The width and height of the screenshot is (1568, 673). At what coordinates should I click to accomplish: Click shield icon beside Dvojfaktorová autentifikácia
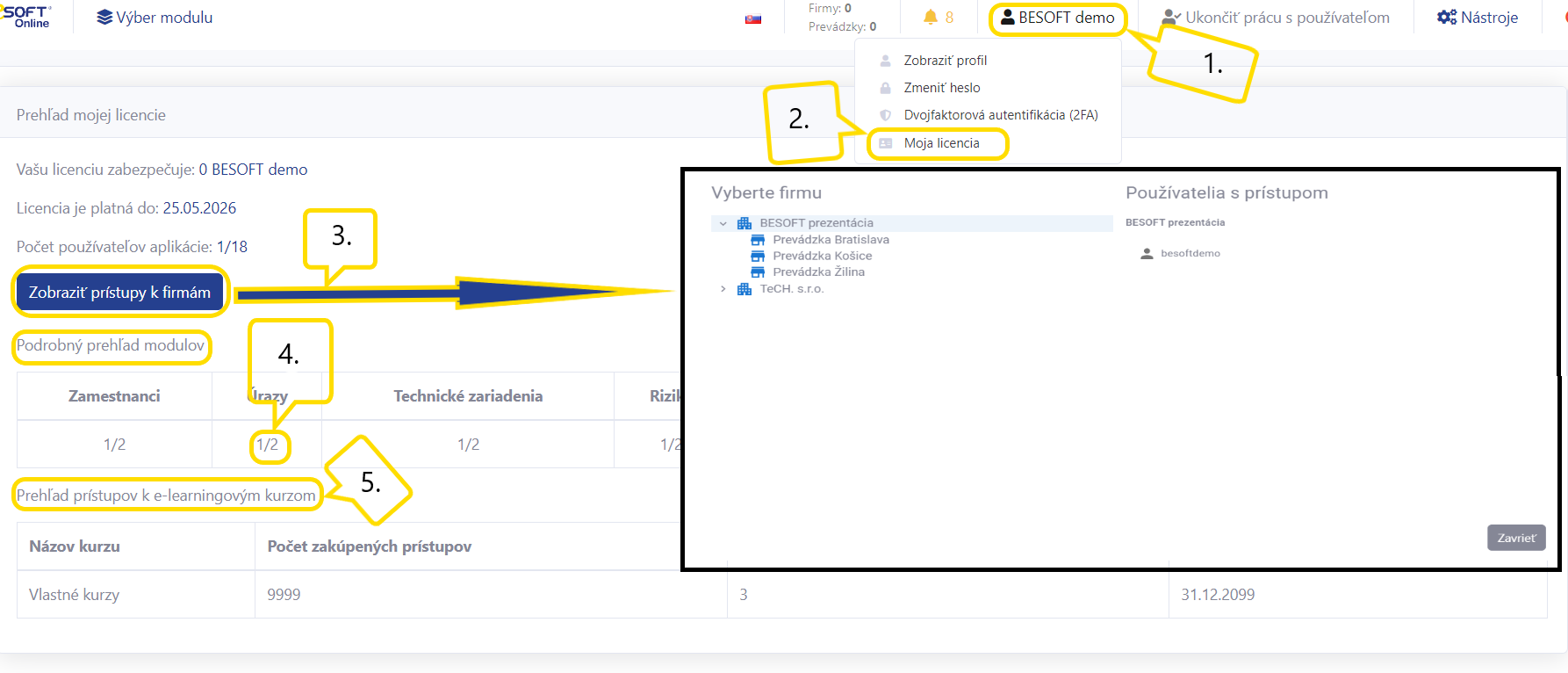pos(886,115)
